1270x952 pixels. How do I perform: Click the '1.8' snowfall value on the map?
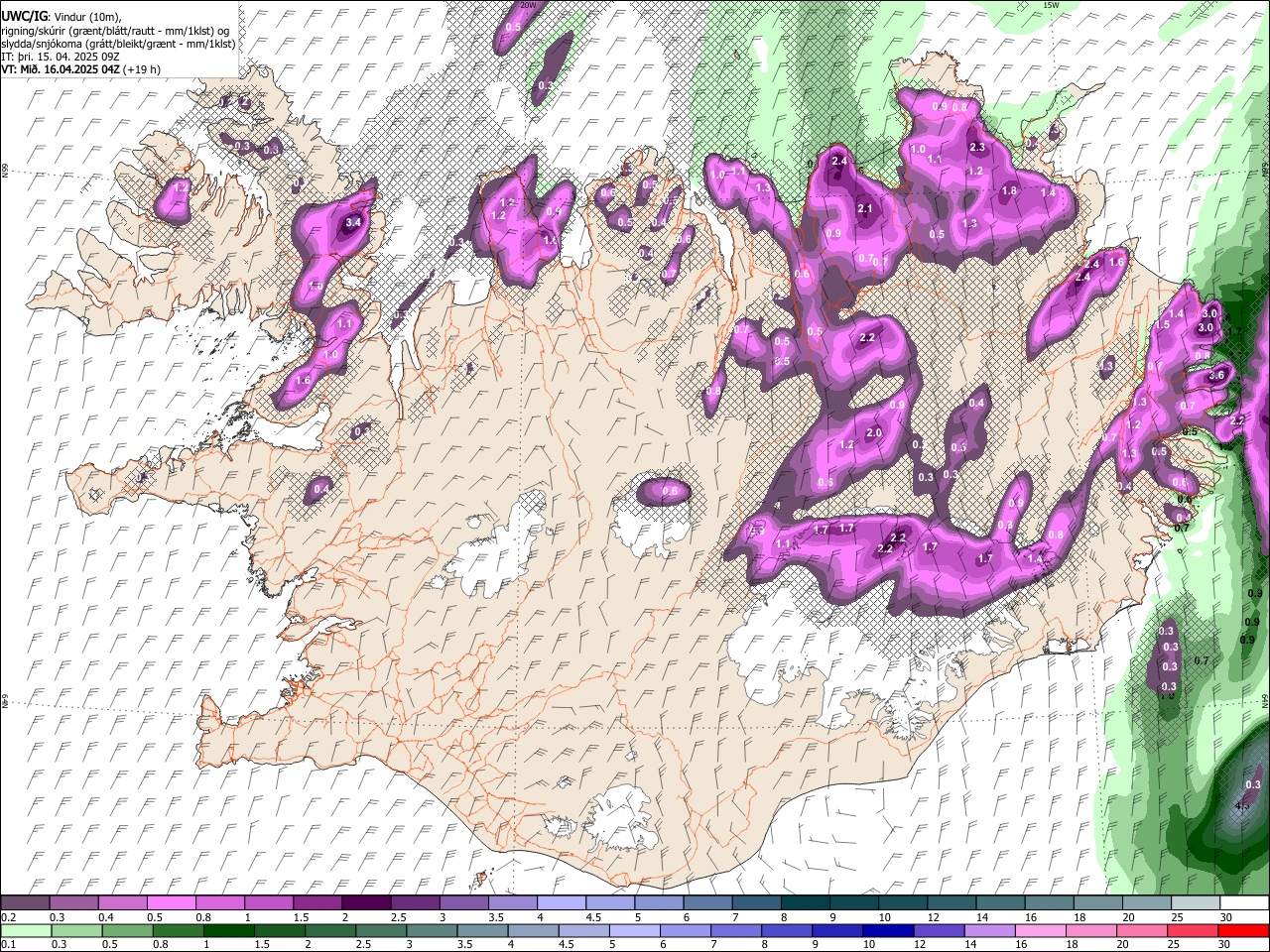1009,190
